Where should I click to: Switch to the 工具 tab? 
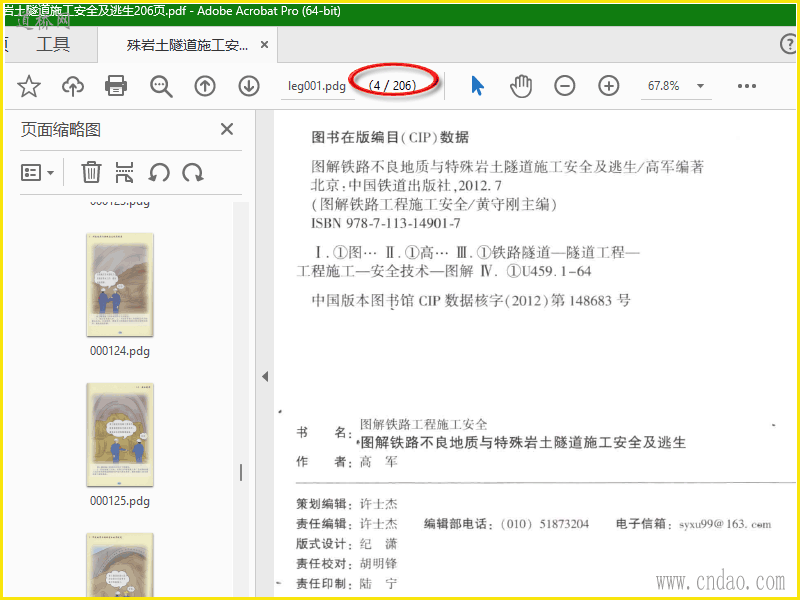tap(53, 44)
